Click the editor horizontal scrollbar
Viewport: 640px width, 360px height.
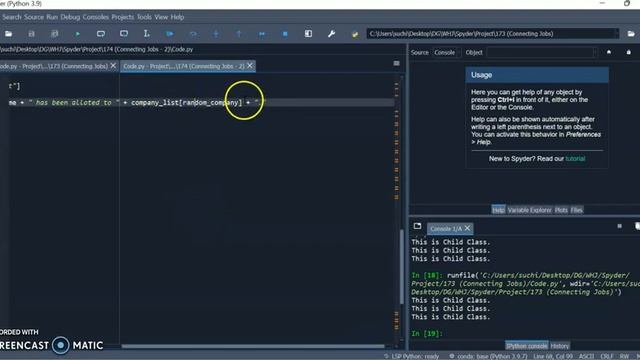click(x=253, y=346)
